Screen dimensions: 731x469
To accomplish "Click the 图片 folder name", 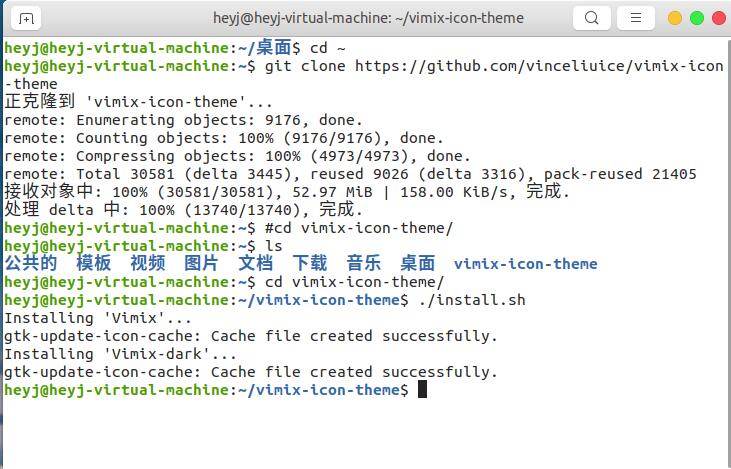I will coord(201,263).
